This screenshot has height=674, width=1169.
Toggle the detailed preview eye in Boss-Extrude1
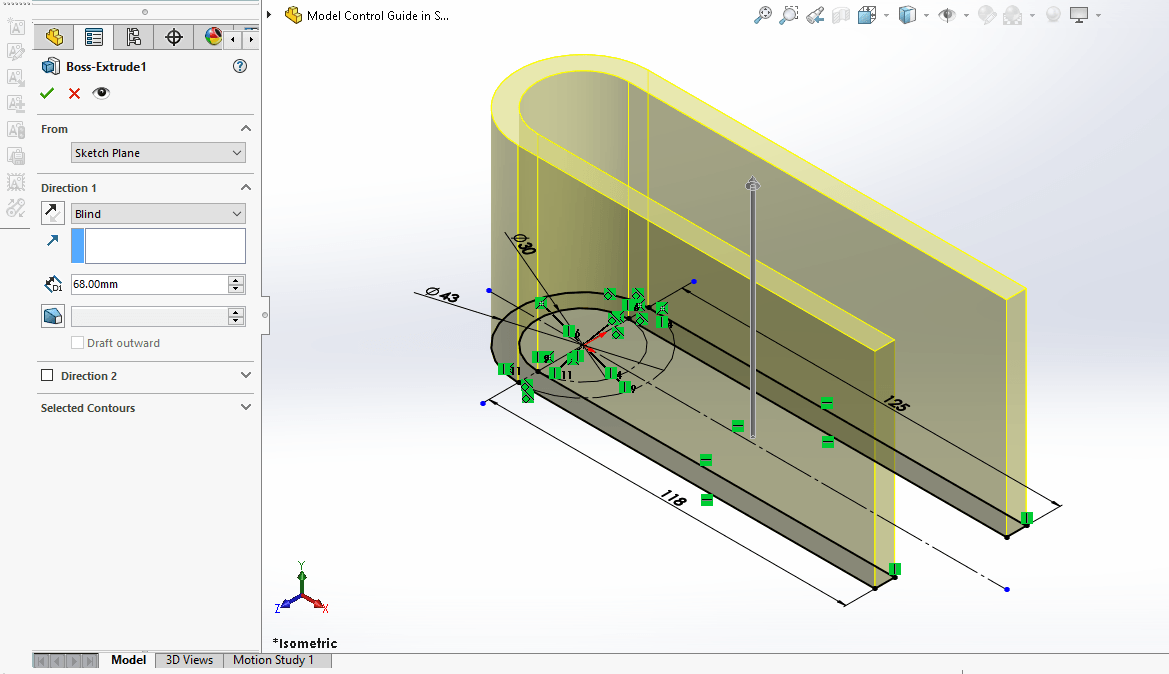(x=100, y=92)
